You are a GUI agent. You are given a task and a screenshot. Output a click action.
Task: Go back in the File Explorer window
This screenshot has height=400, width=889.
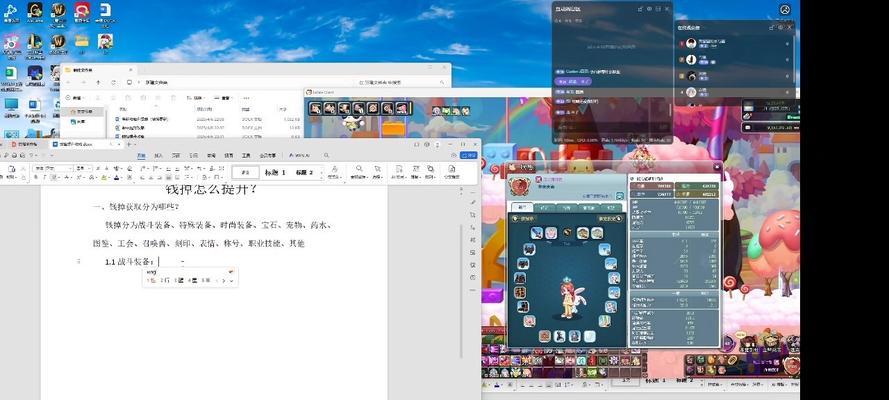point(70,82)
